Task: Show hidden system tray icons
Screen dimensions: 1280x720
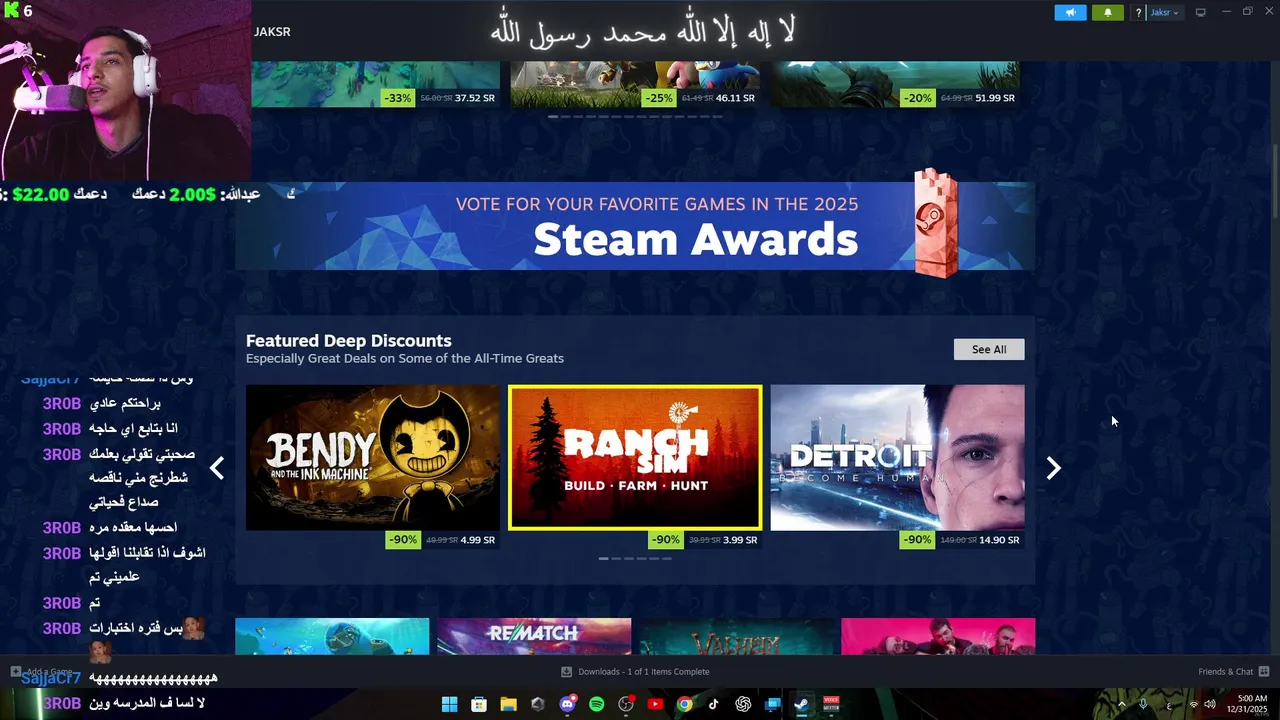Action: click(1121, 704)
